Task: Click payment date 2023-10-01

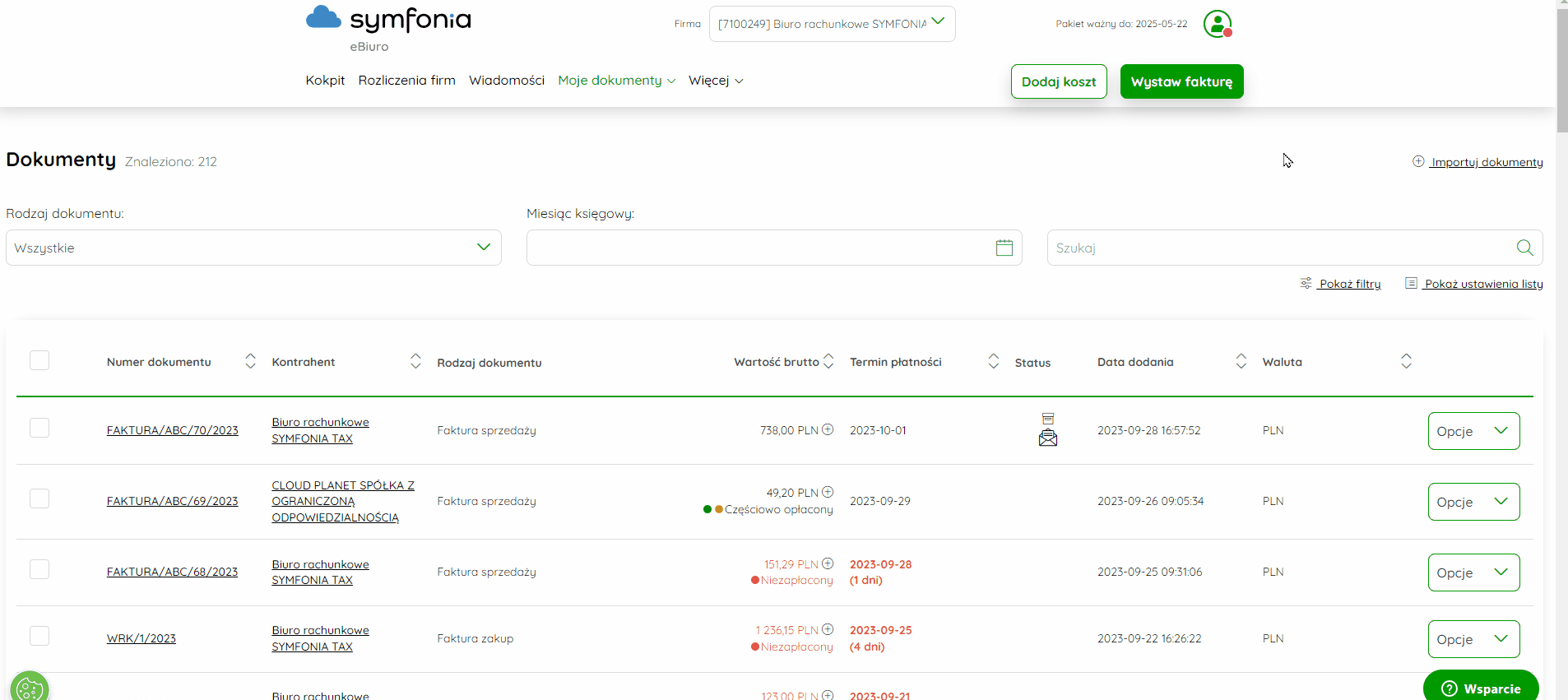Action: click(x=878, y=430)
